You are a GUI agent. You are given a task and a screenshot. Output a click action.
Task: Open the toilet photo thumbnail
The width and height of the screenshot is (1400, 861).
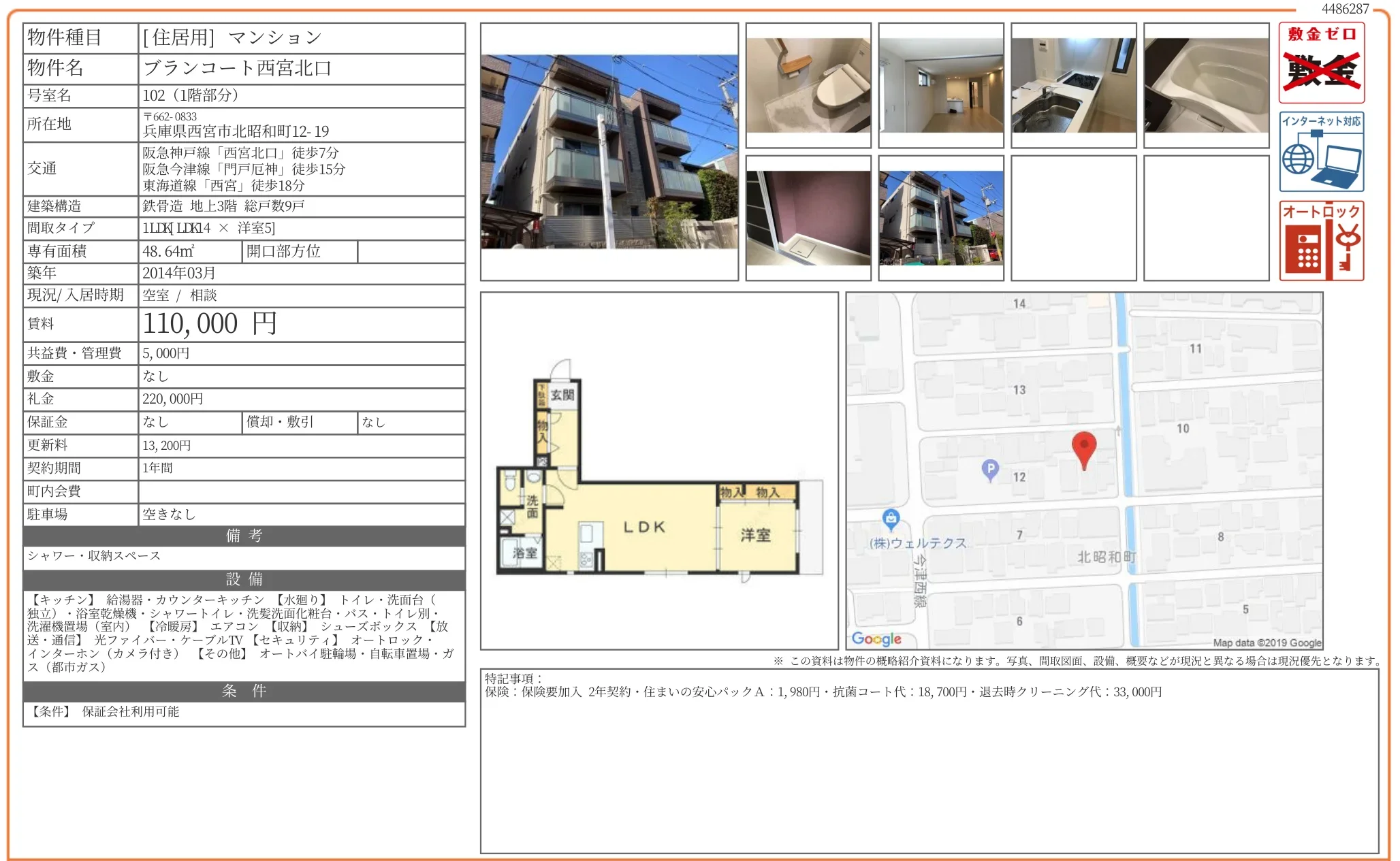point(808,85)
